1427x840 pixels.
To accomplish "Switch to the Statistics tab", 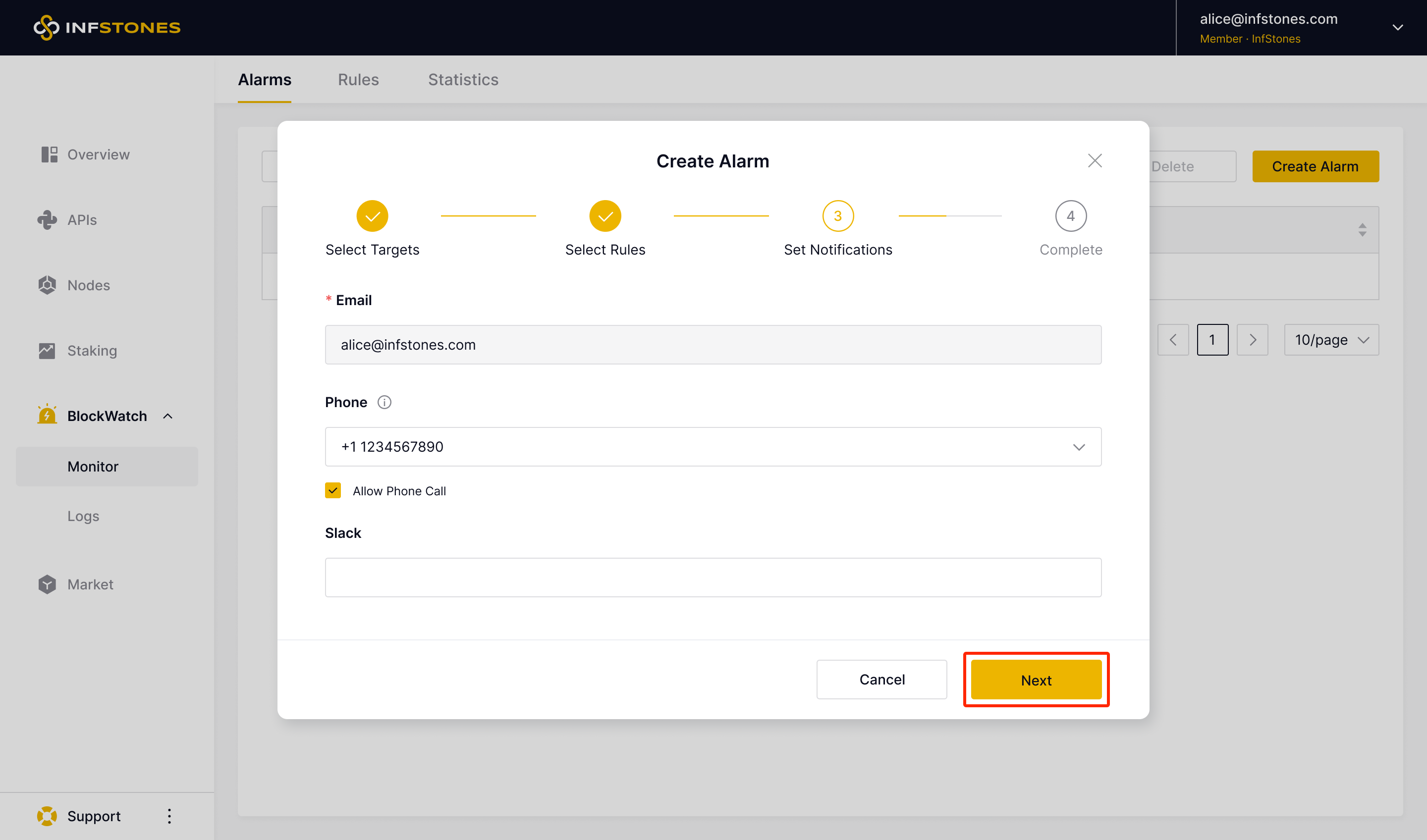I will pos(463,80).
